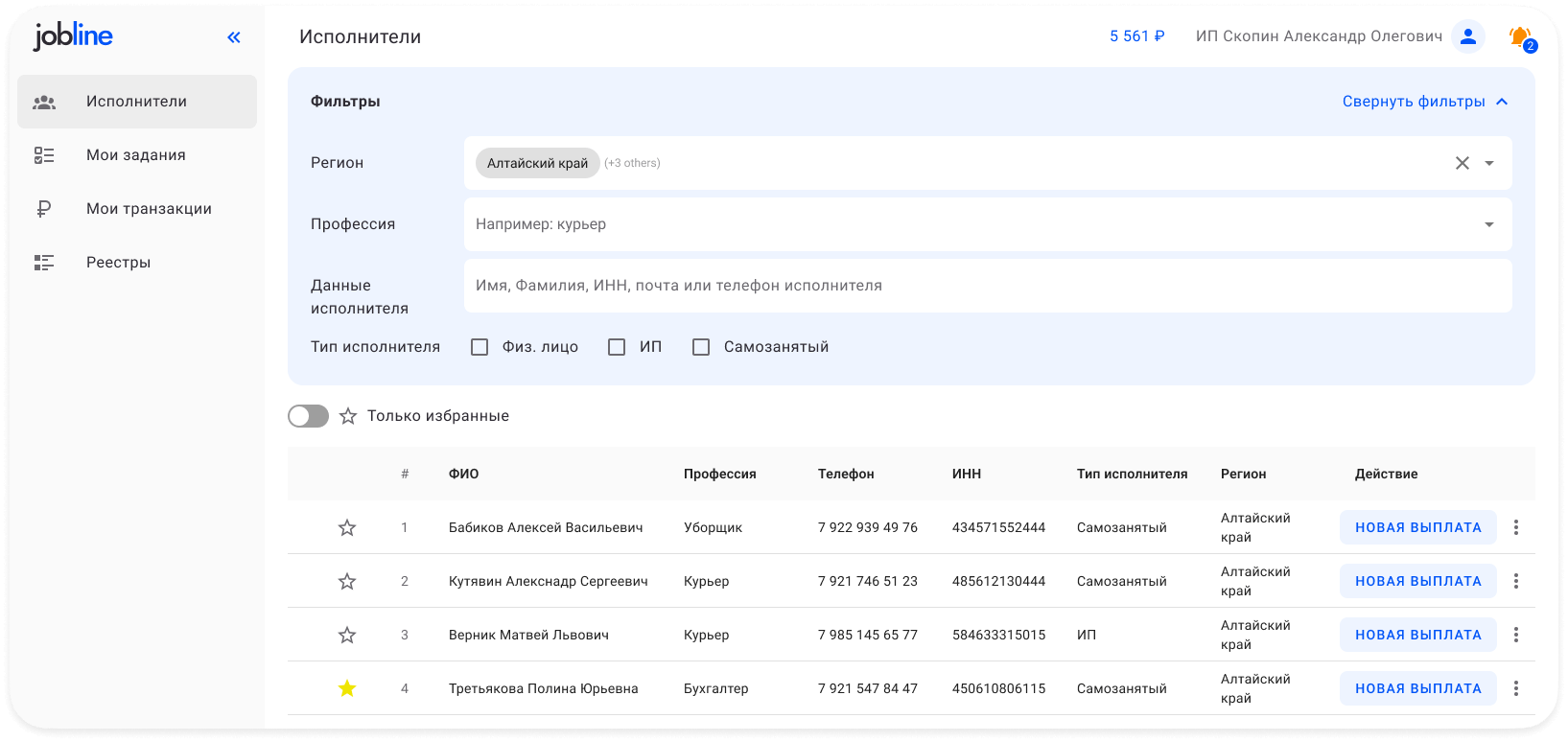Click phone number 7 922 939 49 76
1568x742 pixels.
point(868,527)
